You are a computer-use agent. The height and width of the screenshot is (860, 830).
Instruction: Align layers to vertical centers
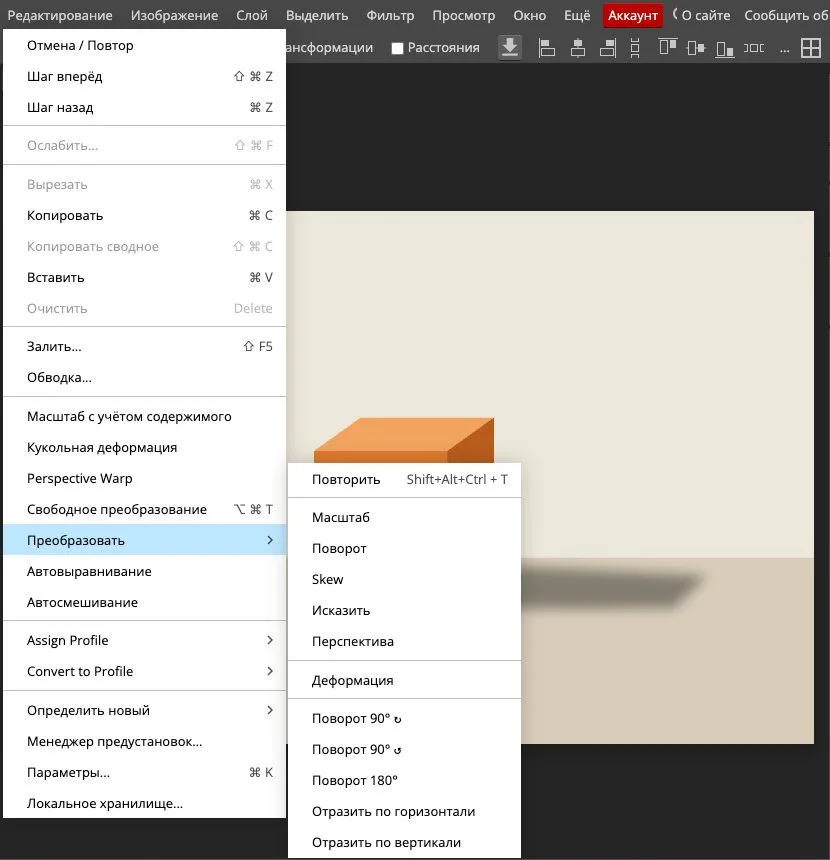point(696,48)
